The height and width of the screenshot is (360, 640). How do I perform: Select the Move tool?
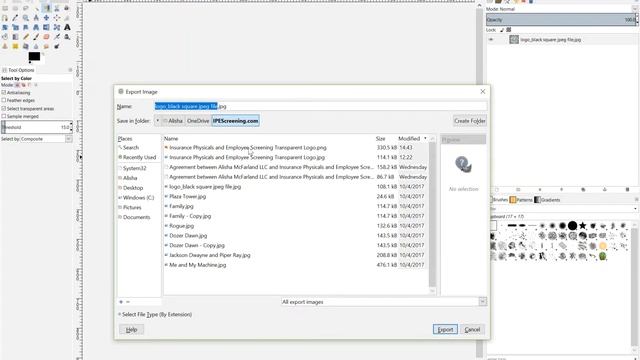coord(46,18)
